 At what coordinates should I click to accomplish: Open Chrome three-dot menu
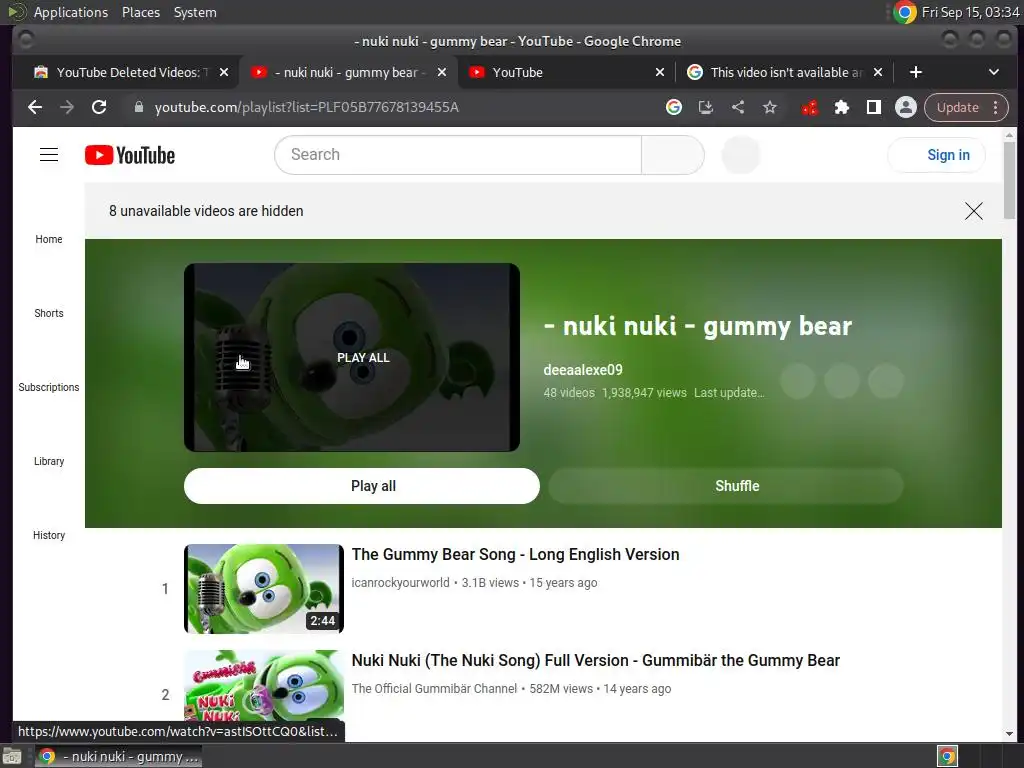[x=995, y=107]
